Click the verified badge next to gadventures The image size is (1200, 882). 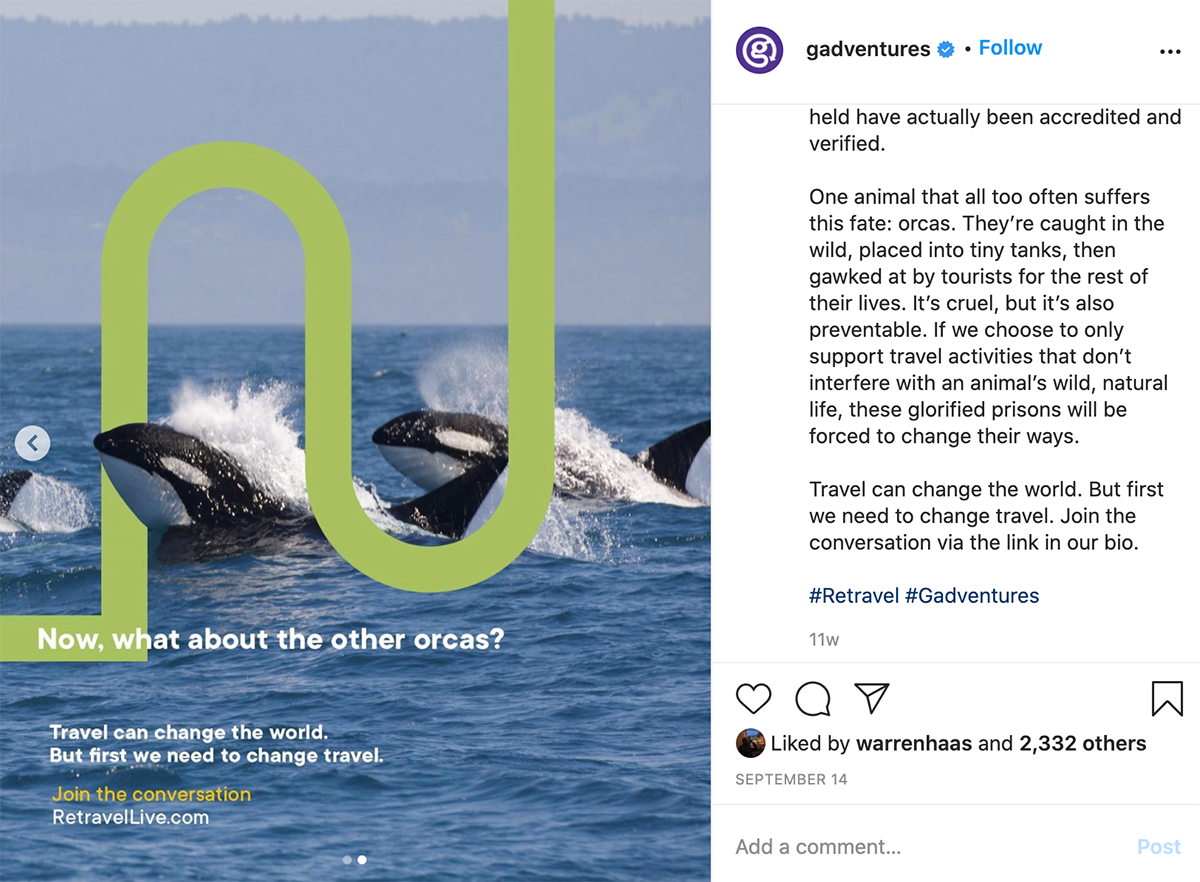[x=945, y=49]
